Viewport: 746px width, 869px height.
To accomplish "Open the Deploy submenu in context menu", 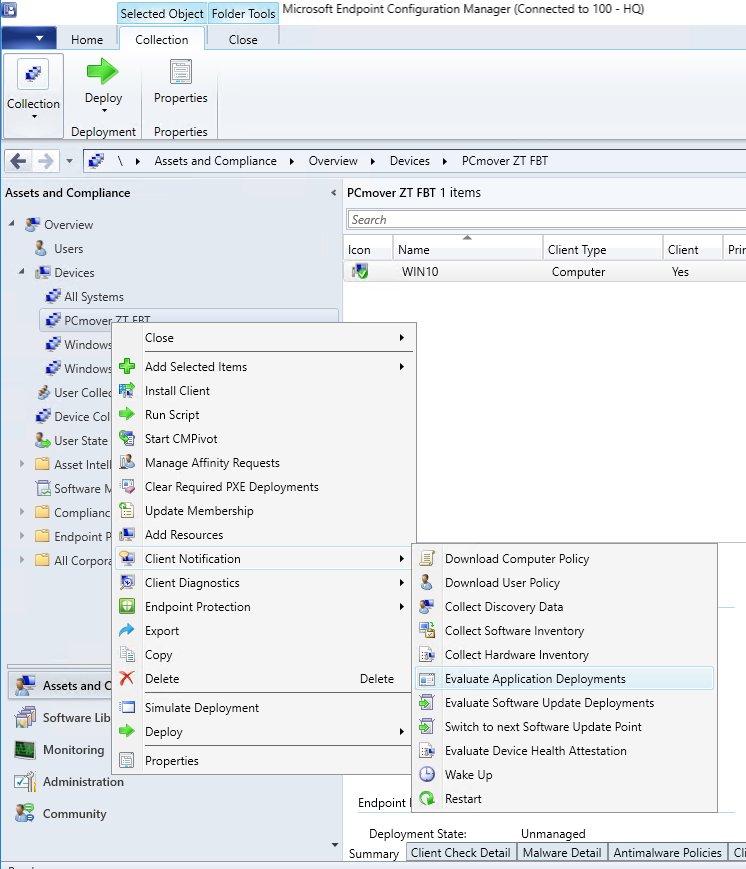I will [x=264, y=732].
